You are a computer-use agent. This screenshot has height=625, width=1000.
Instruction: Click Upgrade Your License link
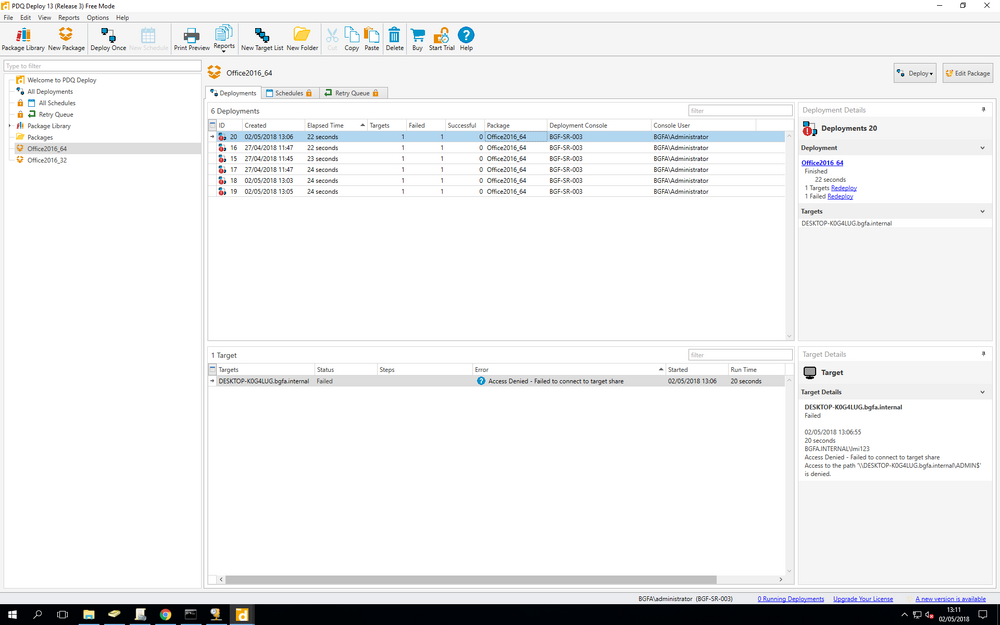(862, 599)
